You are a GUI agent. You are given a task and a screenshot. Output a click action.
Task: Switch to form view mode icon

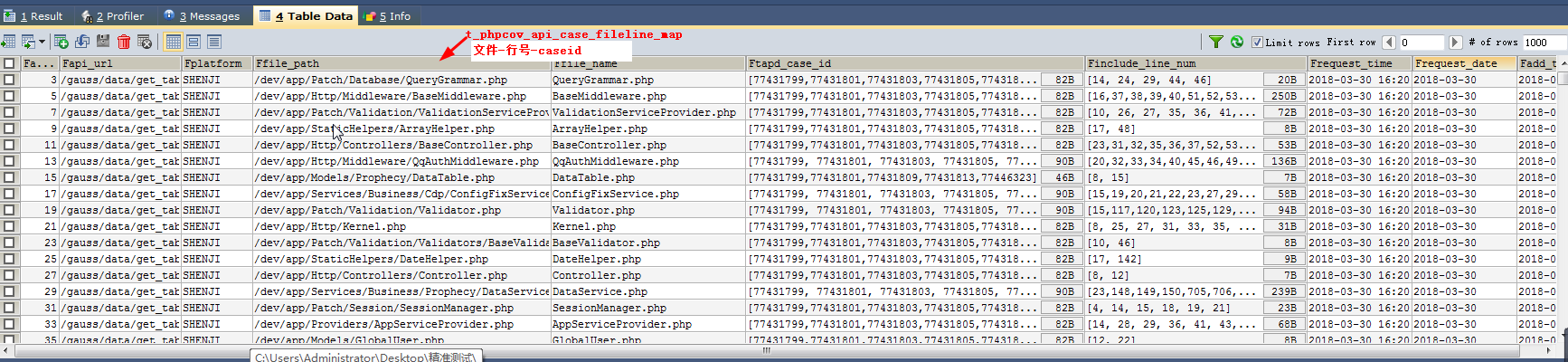(194, 42)
